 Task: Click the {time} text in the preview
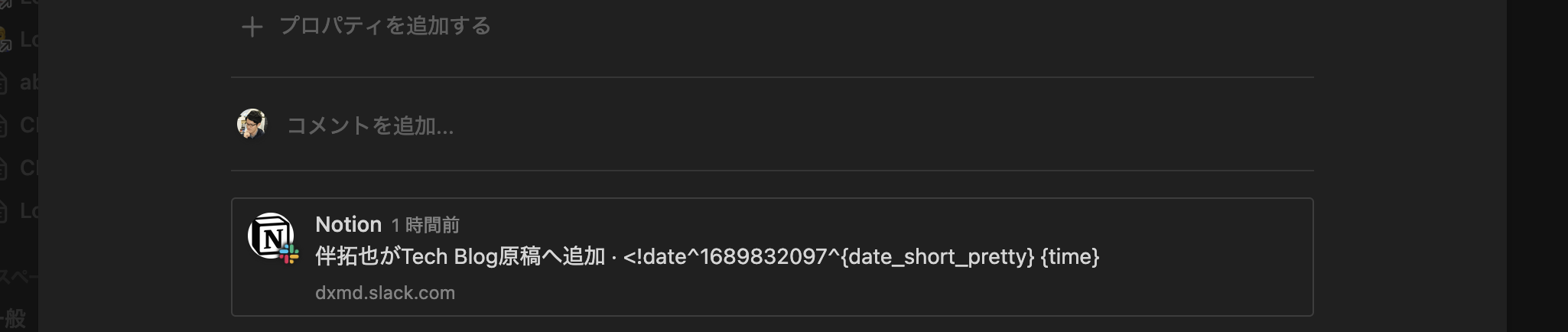point(1070,256)
